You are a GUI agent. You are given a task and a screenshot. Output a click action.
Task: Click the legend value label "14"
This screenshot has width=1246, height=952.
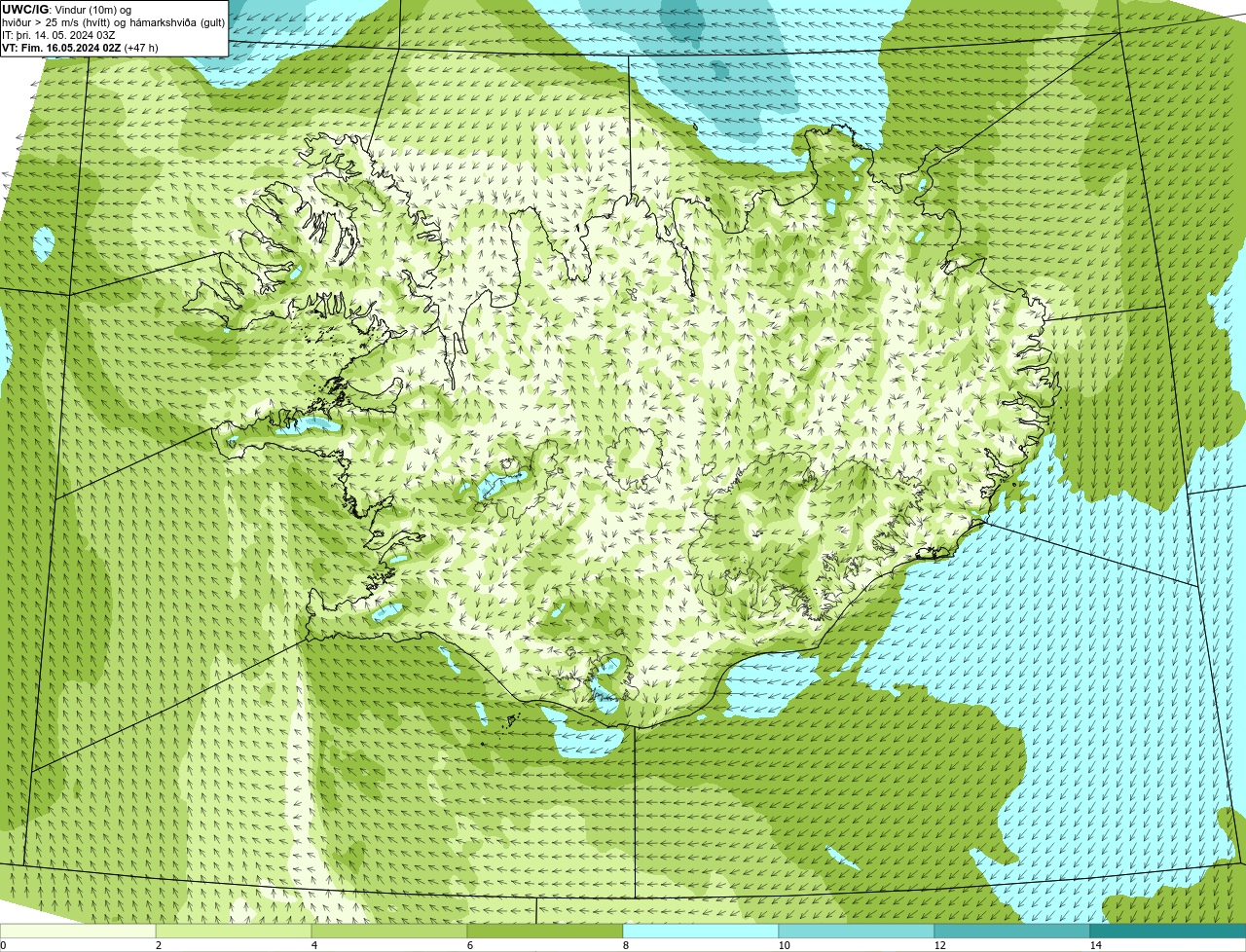tap(1095, 945)
